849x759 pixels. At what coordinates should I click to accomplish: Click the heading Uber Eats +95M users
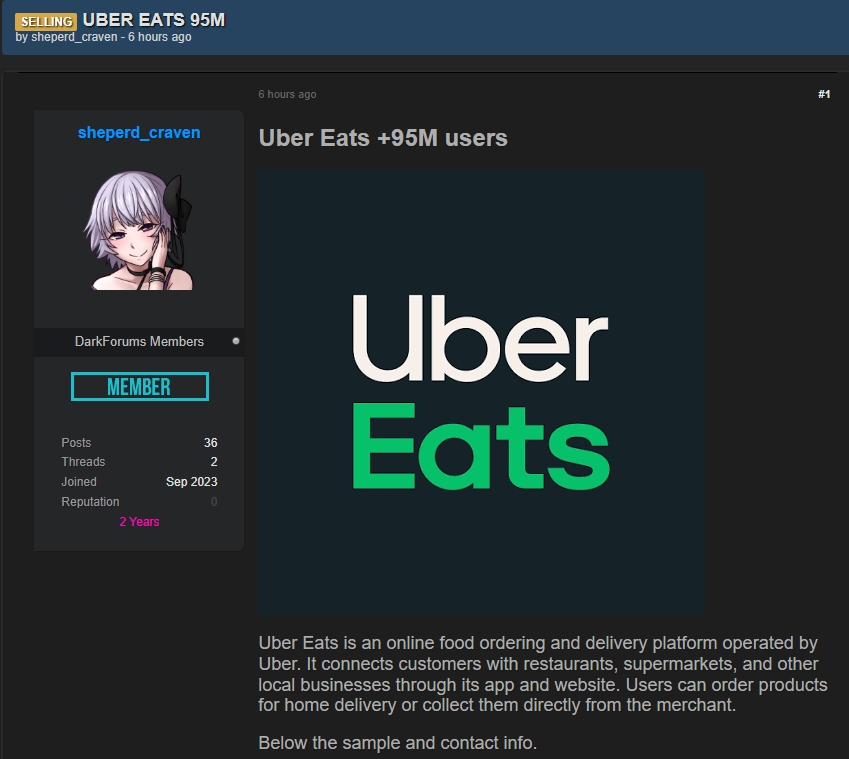tap(383, 138)
